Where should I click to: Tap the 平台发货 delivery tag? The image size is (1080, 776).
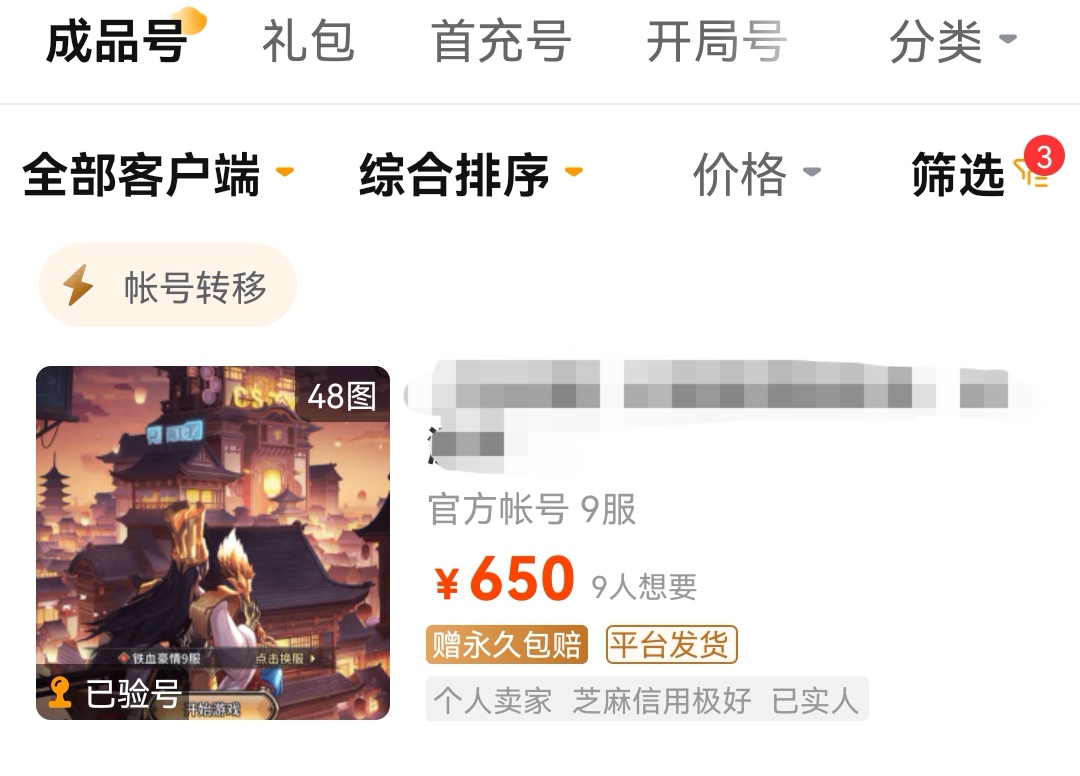pos(672,644)
